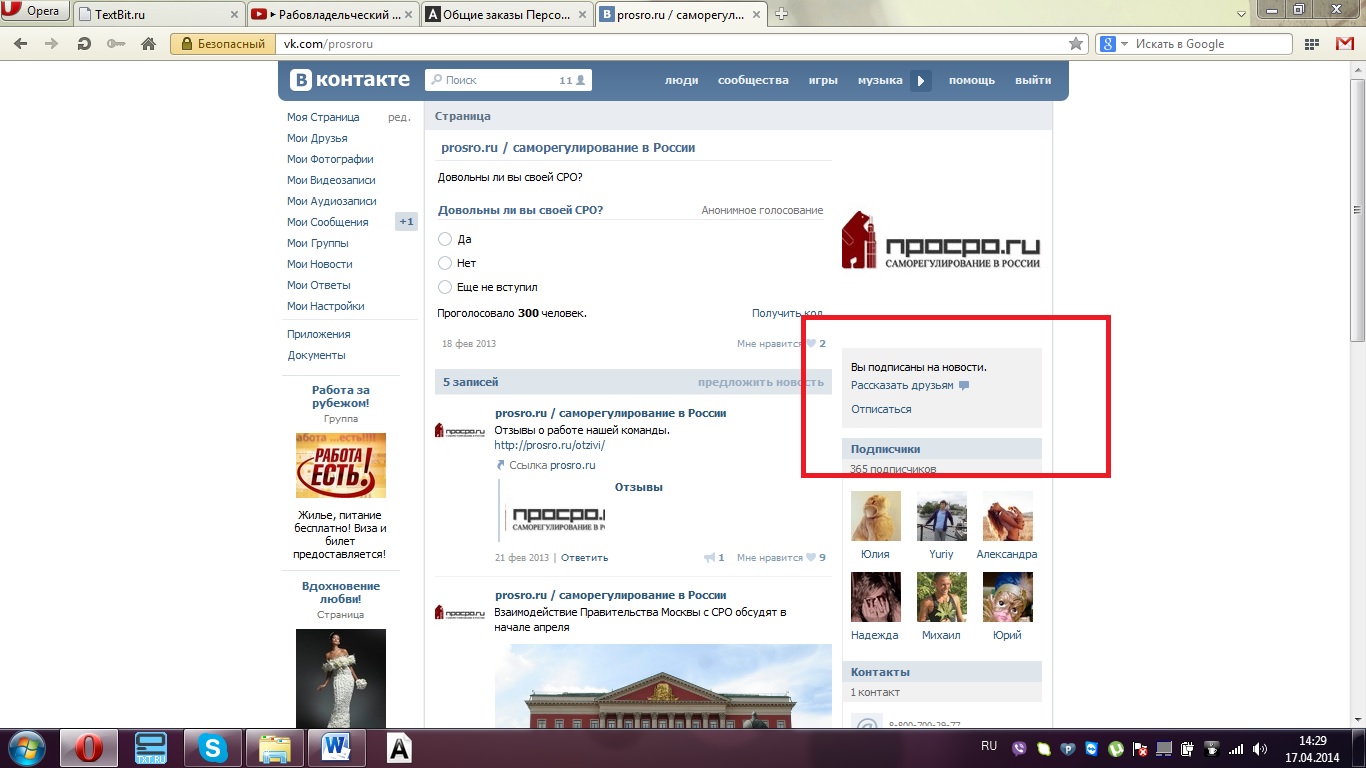1366x768 pixels.
Task: Like the Отзывы post with 9 likes
Action: coord(811,558)
